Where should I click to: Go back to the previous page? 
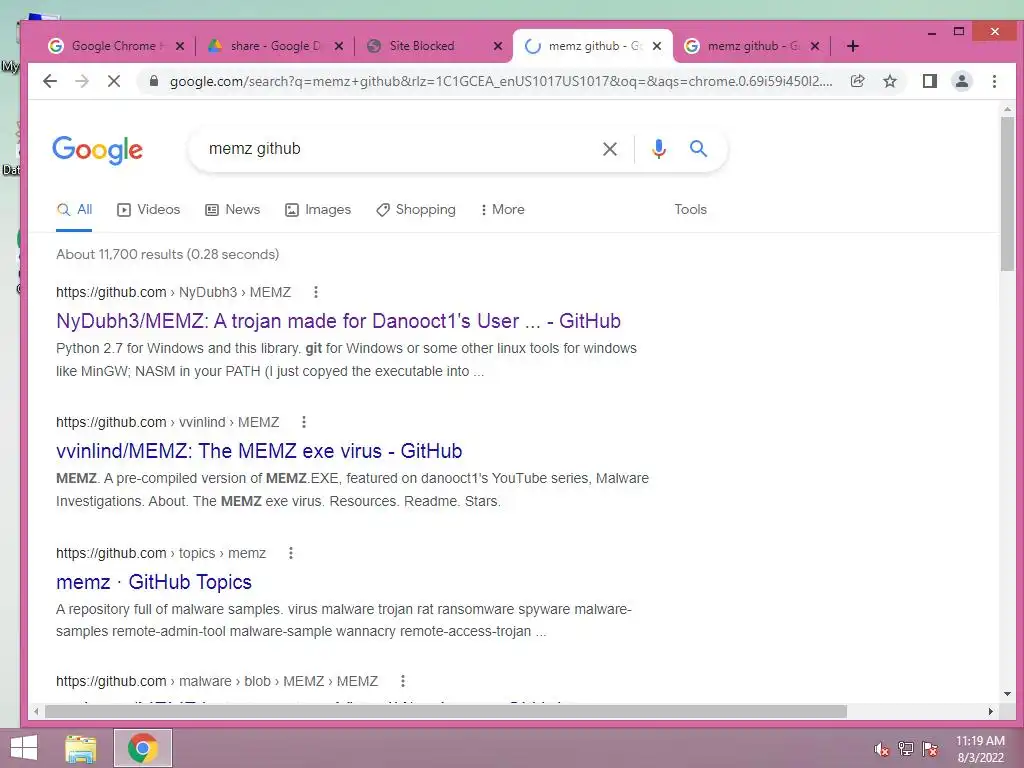50,81
